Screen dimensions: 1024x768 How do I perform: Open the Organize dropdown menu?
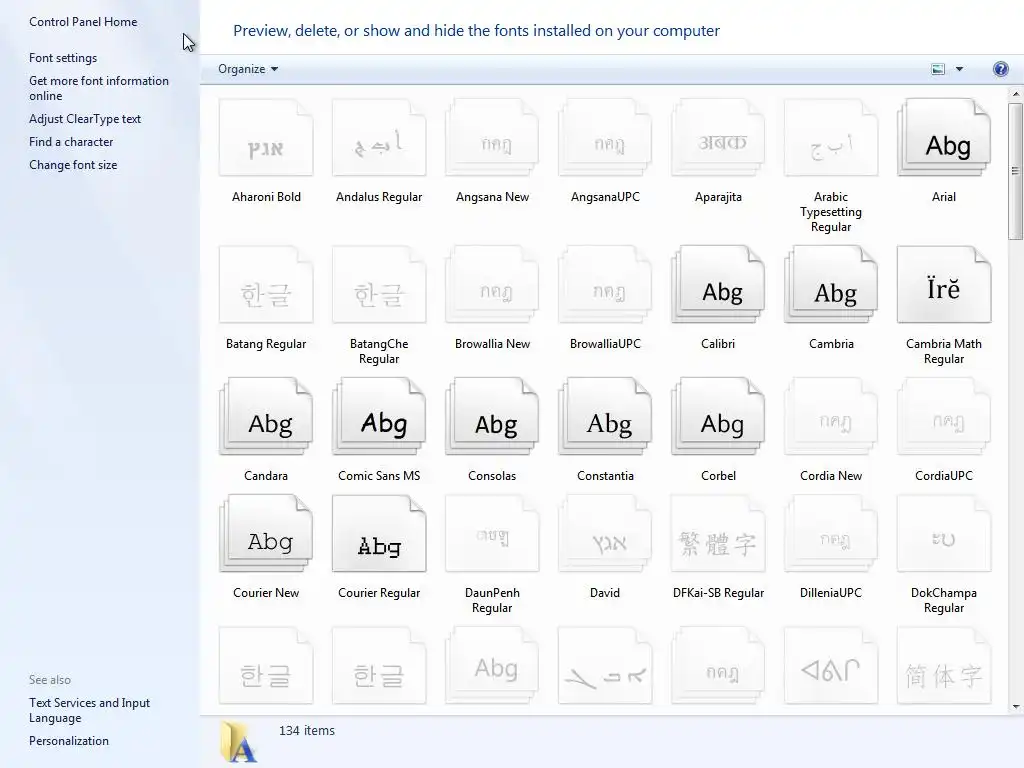248,69
